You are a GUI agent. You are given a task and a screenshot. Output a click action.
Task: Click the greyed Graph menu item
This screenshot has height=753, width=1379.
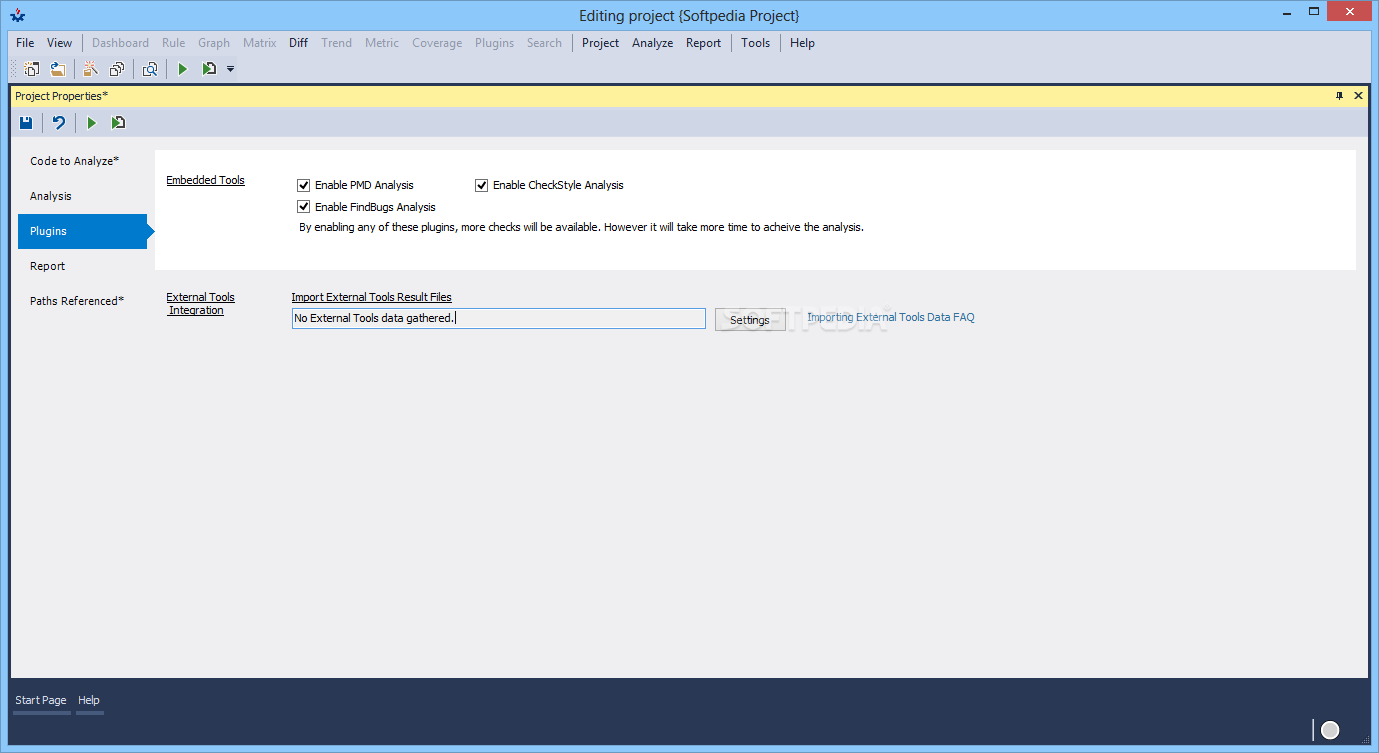[x=214, y=43]
